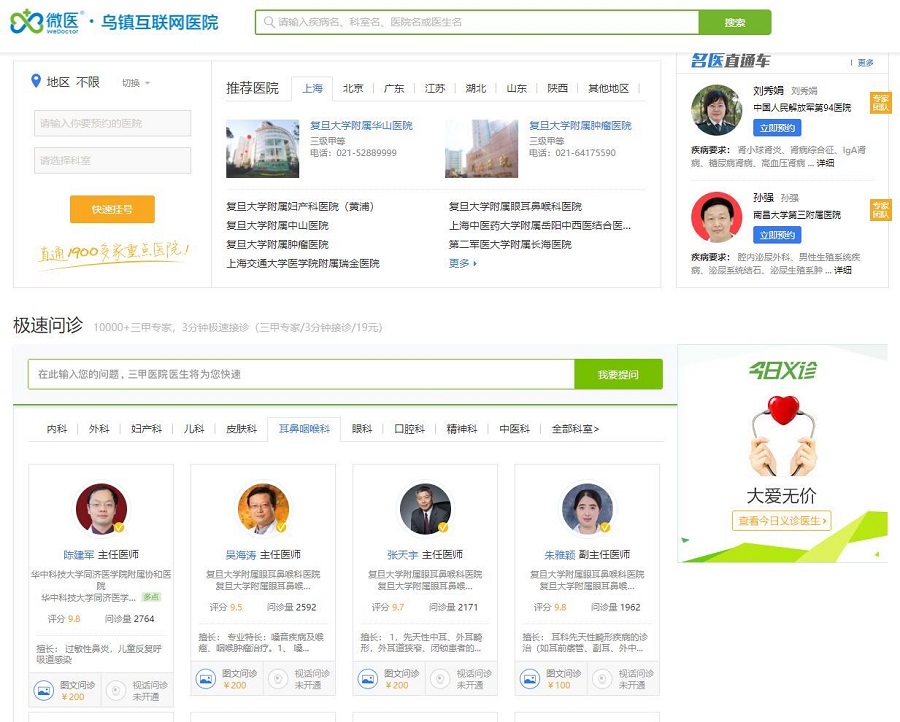Click the blue location pin icon
Screen dimensions: 900x722
(x=36, y=81)
